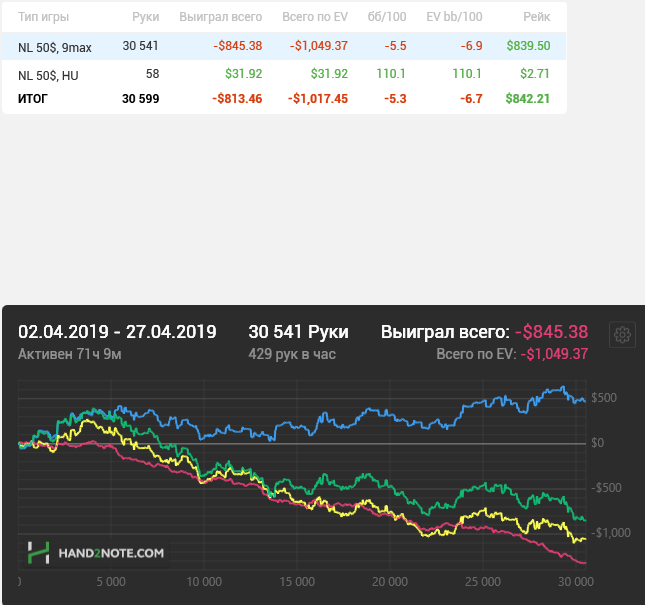Click the -6.7 total EV bb/100 cell

point(471,99)
